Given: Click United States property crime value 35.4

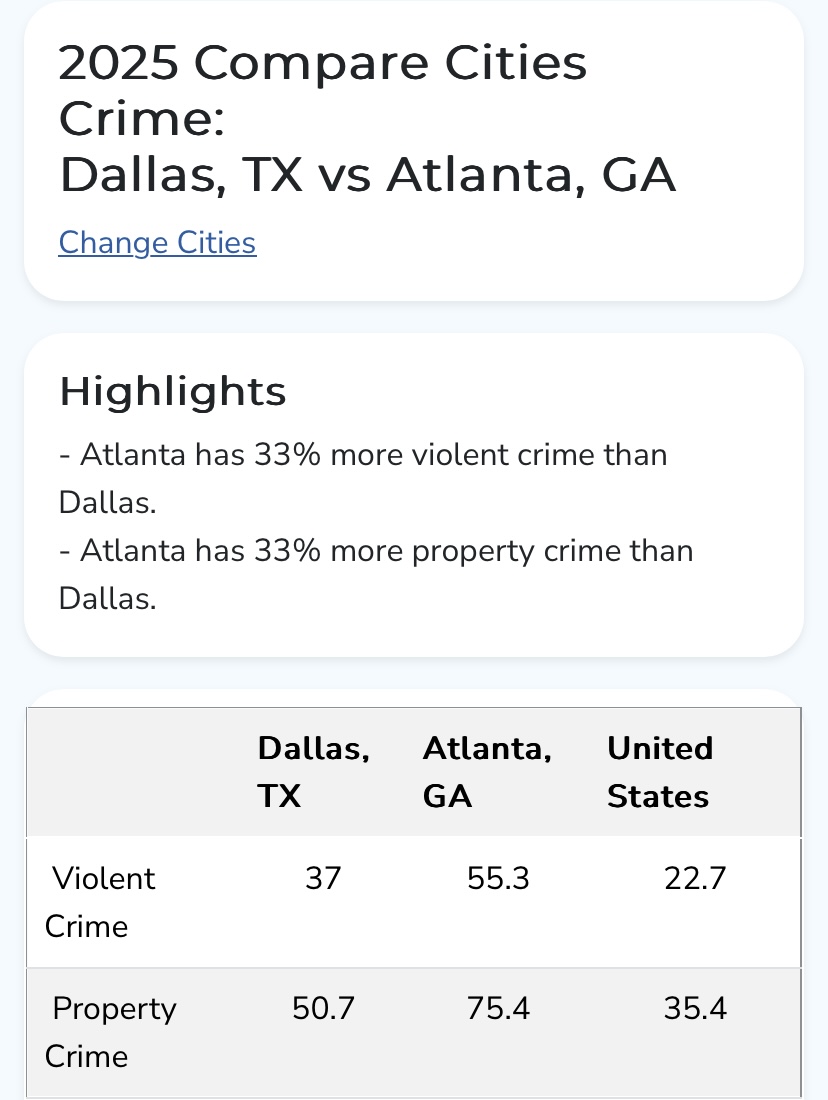Looking at the screenshot, I should [x=695, y=1008].
